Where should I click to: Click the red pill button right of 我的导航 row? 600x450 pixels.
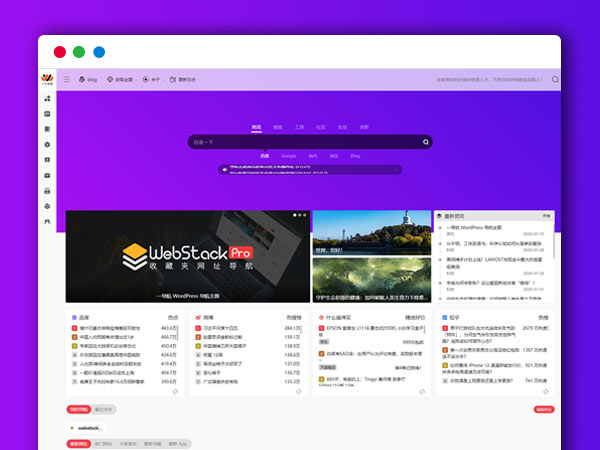544,409
